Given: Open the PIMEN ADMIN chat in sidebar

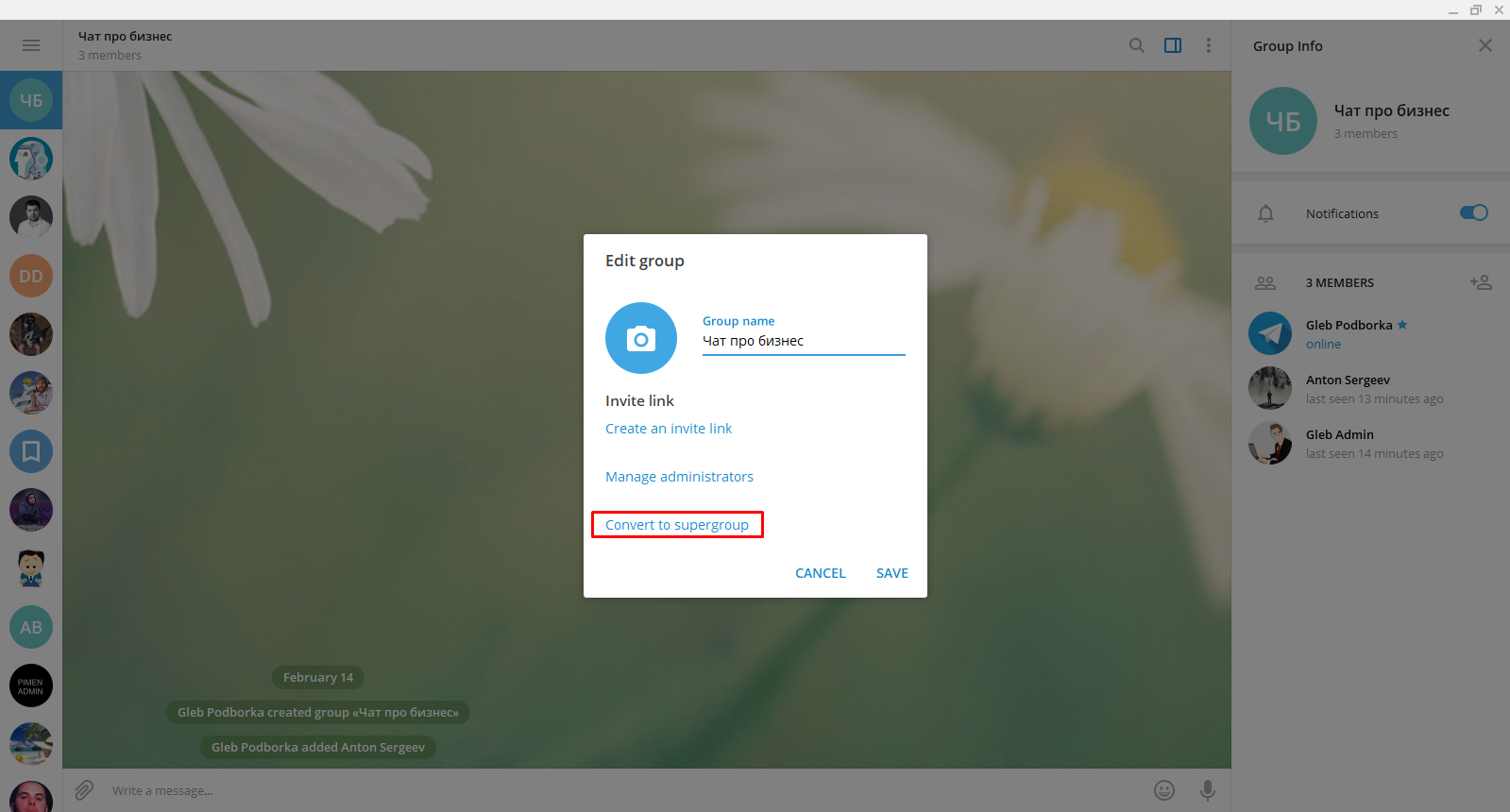Looking at the screenshot, I should 31,685.
